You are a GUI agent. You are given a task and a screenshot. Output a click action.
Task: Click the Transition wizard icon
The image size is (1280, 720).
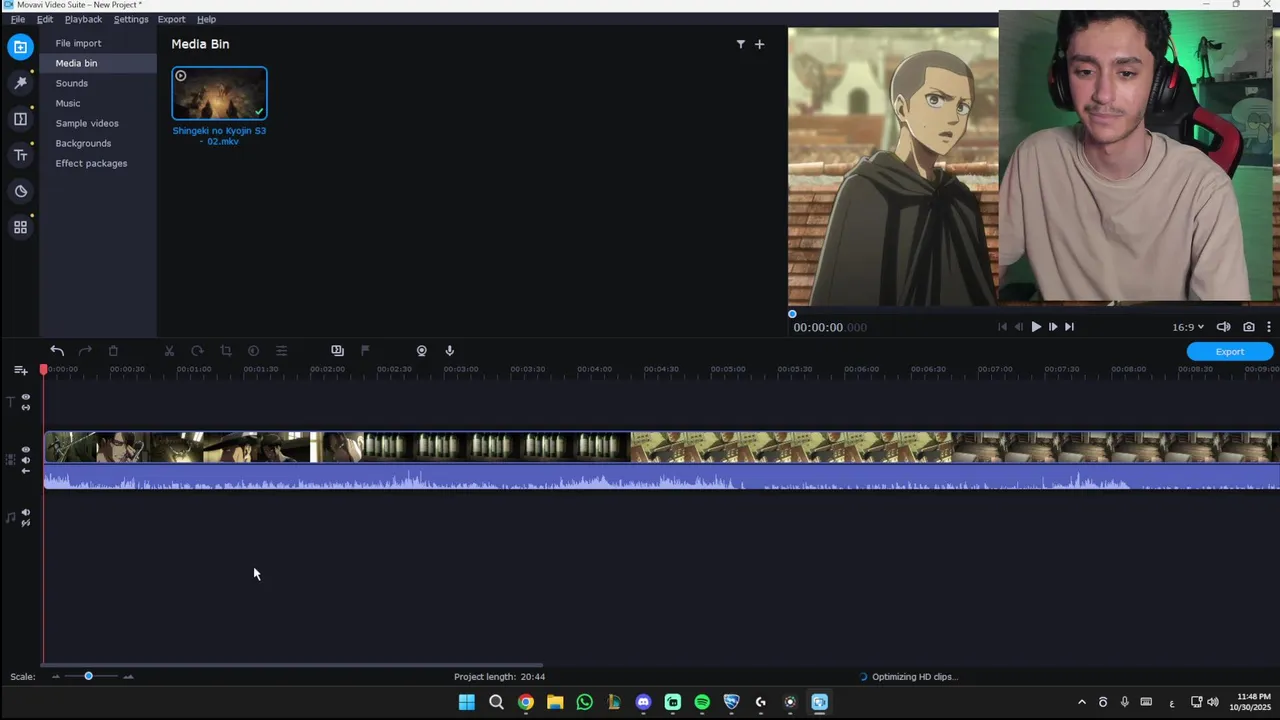[x=337, y=351]
